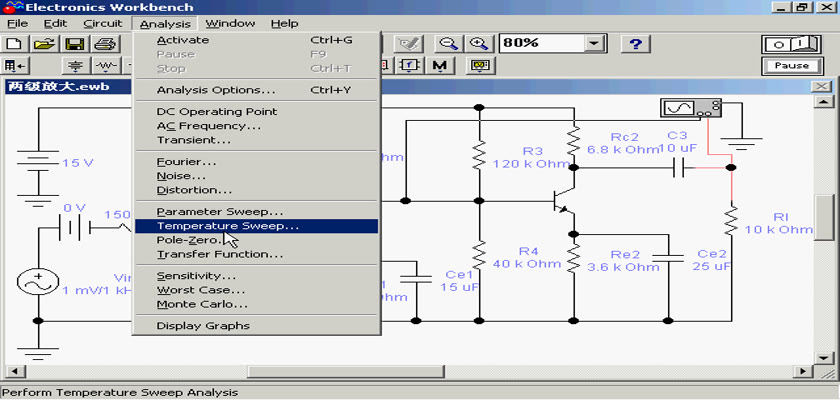Open the Basic resistor parts bin
The height and width of the screenshot is (400, 840).
coord(107,66)
